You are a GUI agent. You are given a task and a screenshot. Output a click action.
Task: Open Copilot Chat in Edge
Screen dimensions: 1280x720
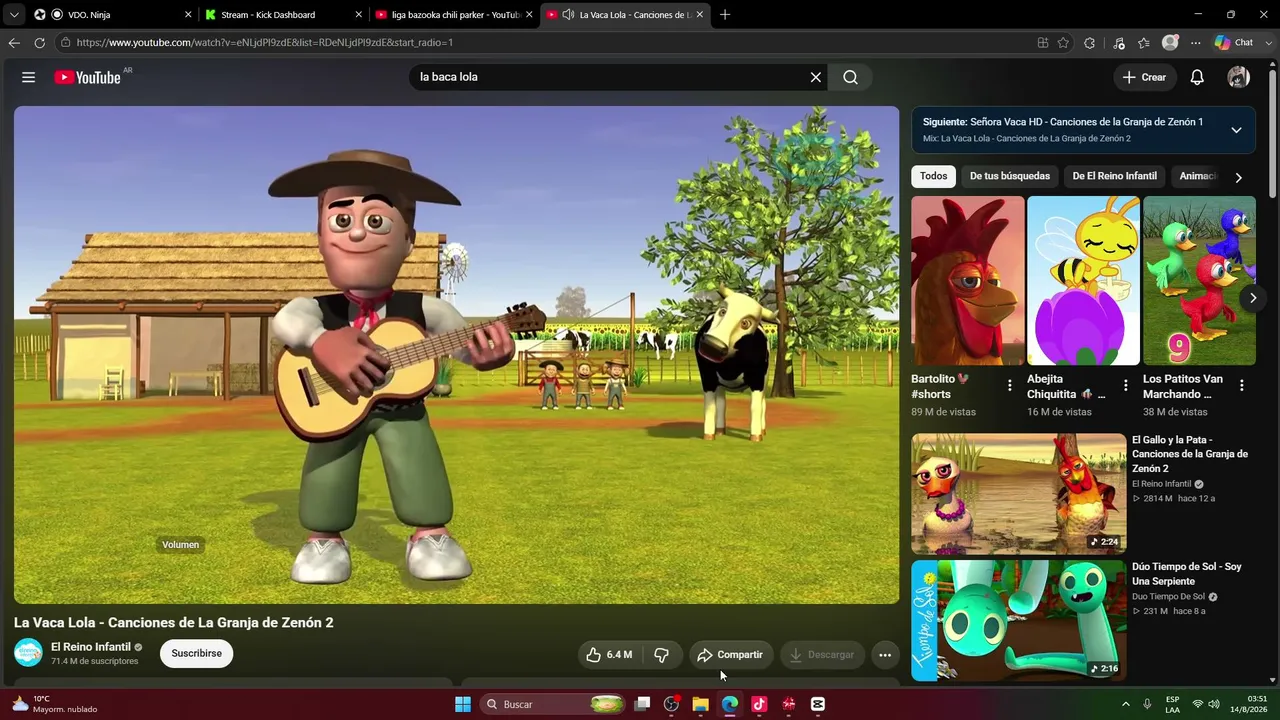click(1234, 43)
